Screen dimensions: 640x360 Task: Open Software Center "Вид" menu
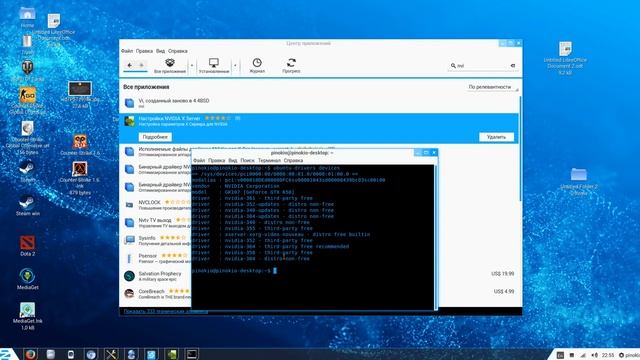click(x=160, y=51)
